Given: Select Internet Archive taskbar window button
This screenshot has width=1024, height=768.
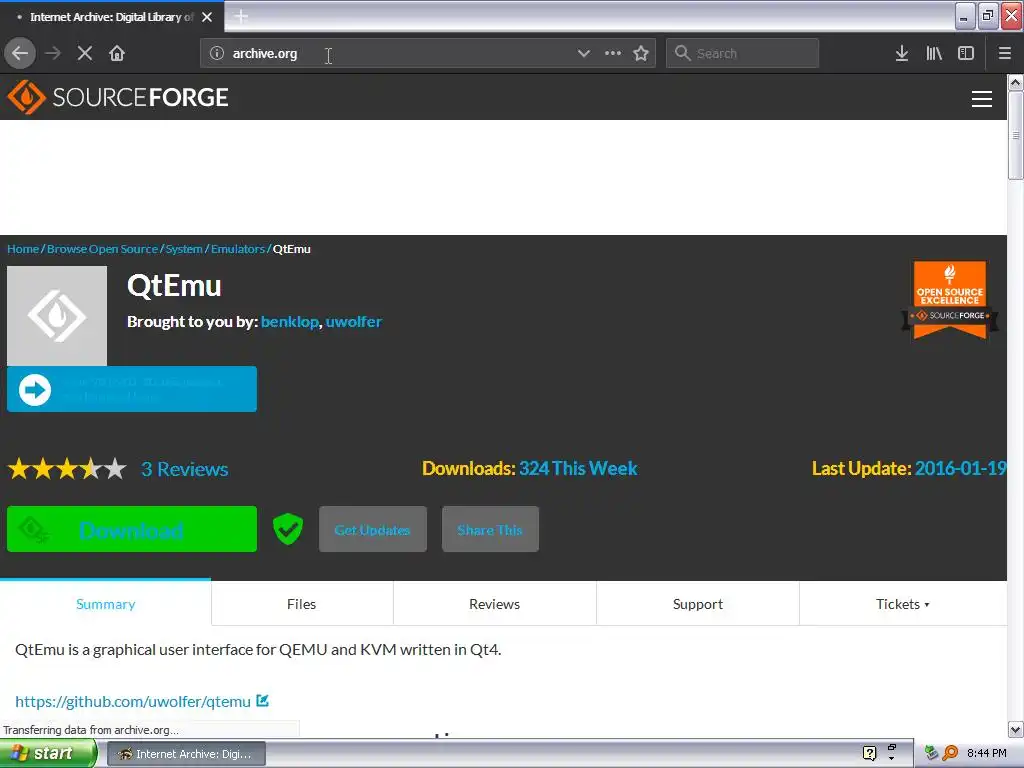Looking at the screenshot, I should tap(186, 754).
